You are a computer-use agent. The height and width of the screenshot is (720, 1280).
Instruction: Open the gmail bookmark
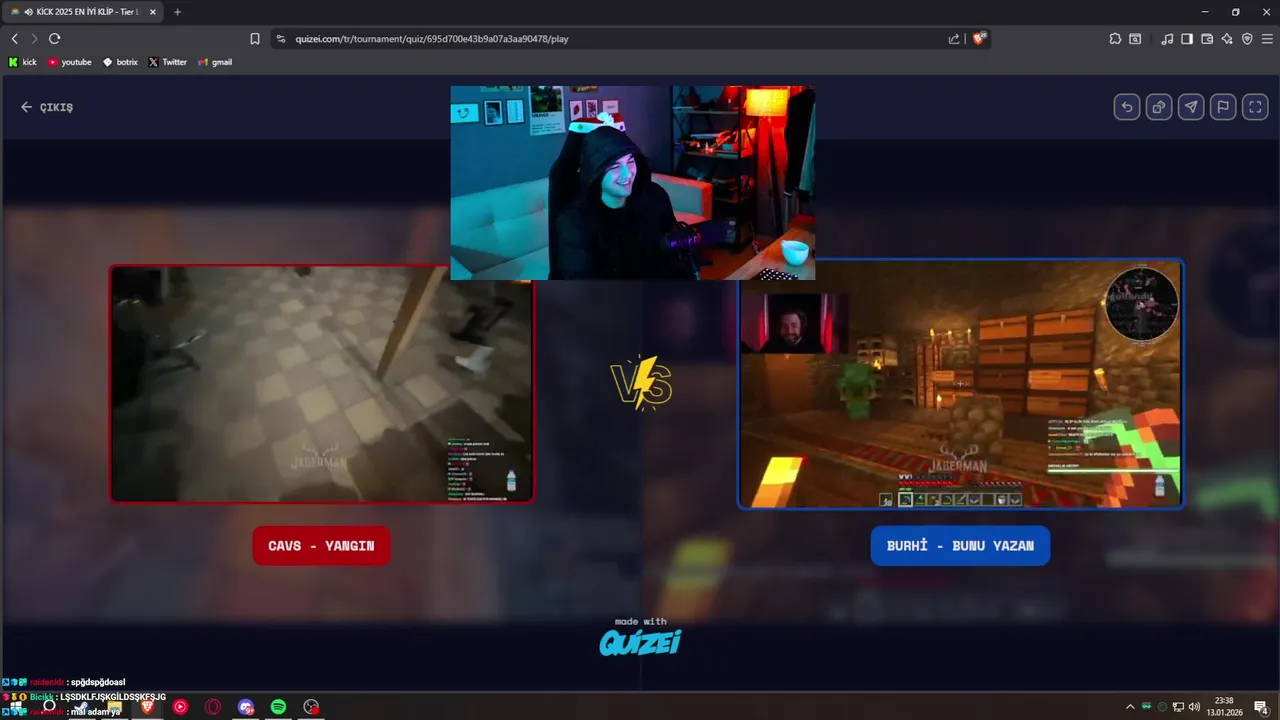tap(215, 62)
